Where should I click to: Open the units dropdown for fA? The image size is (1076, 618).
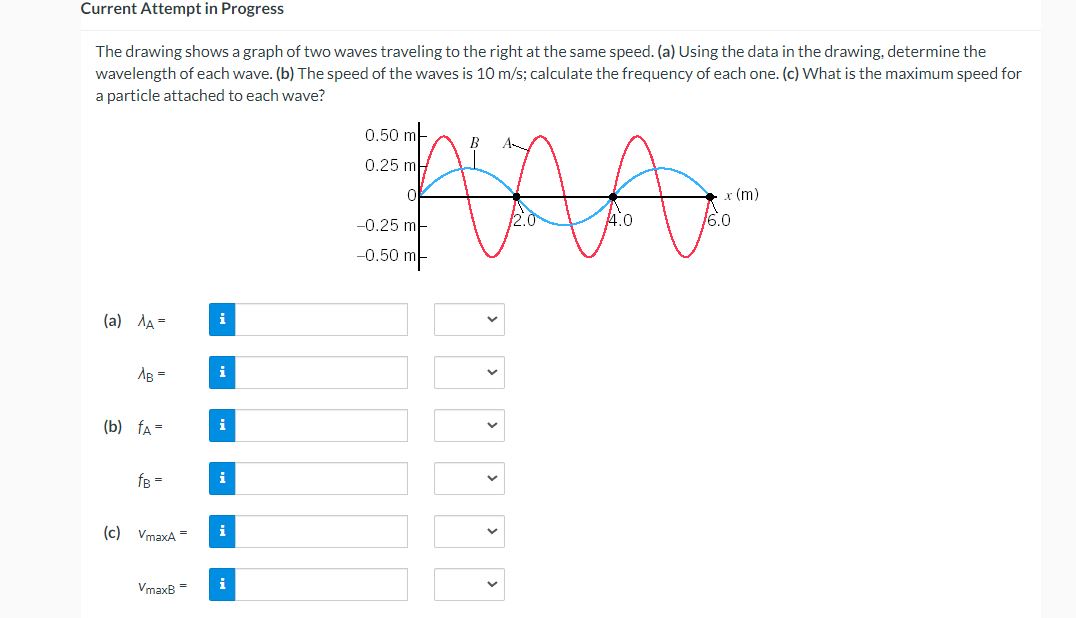(x=469, y=425)
